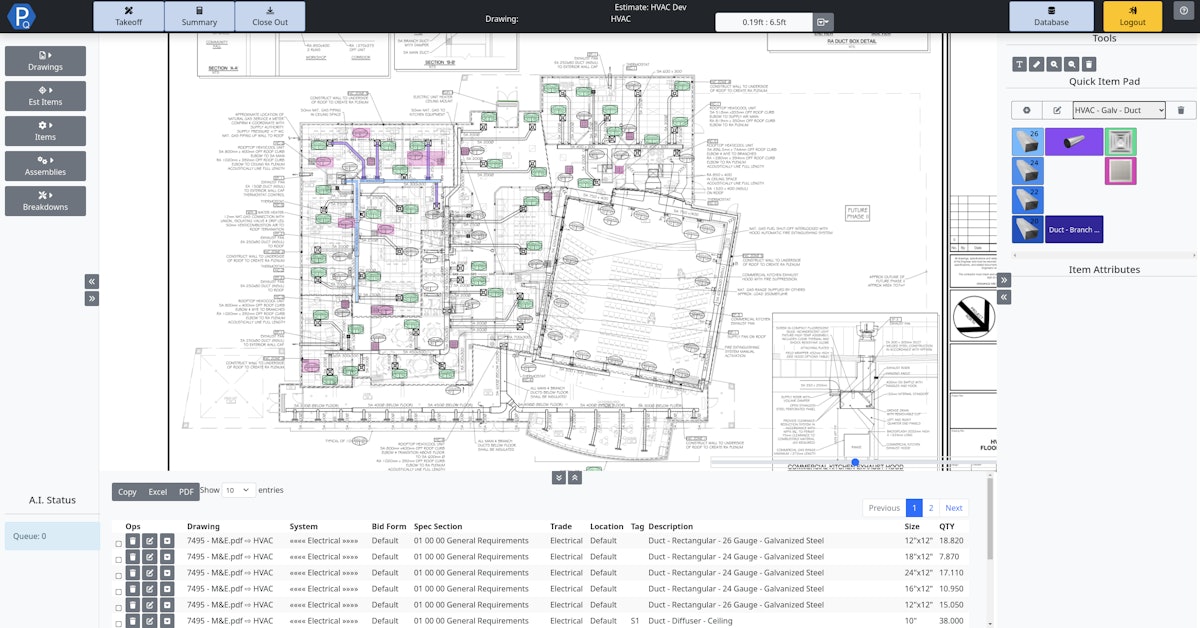Click the delete icon beside the Quick Item dropdown
The width and height of the screenshot is (1200, 628).
[1181, 110]
